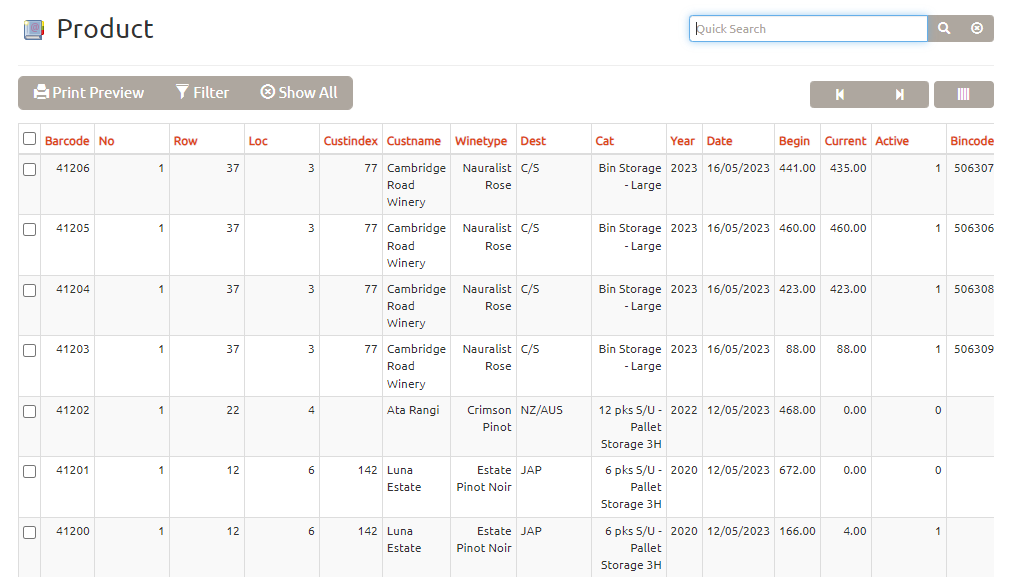Open Print Preview
The width and height of the screenshot is (1014, 577).
[x=89, y=93]
